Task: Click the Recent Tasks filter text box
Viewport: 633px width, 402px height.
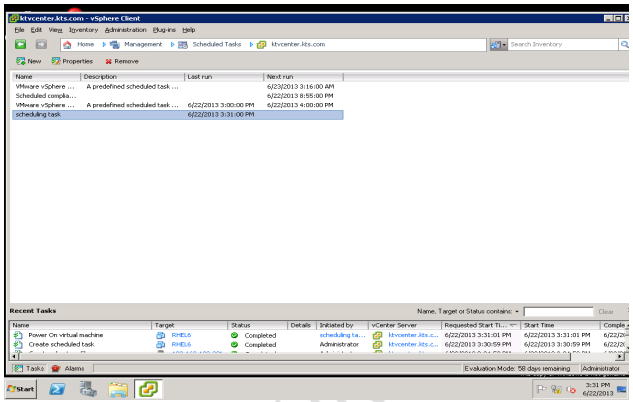Action: (558, 312)
